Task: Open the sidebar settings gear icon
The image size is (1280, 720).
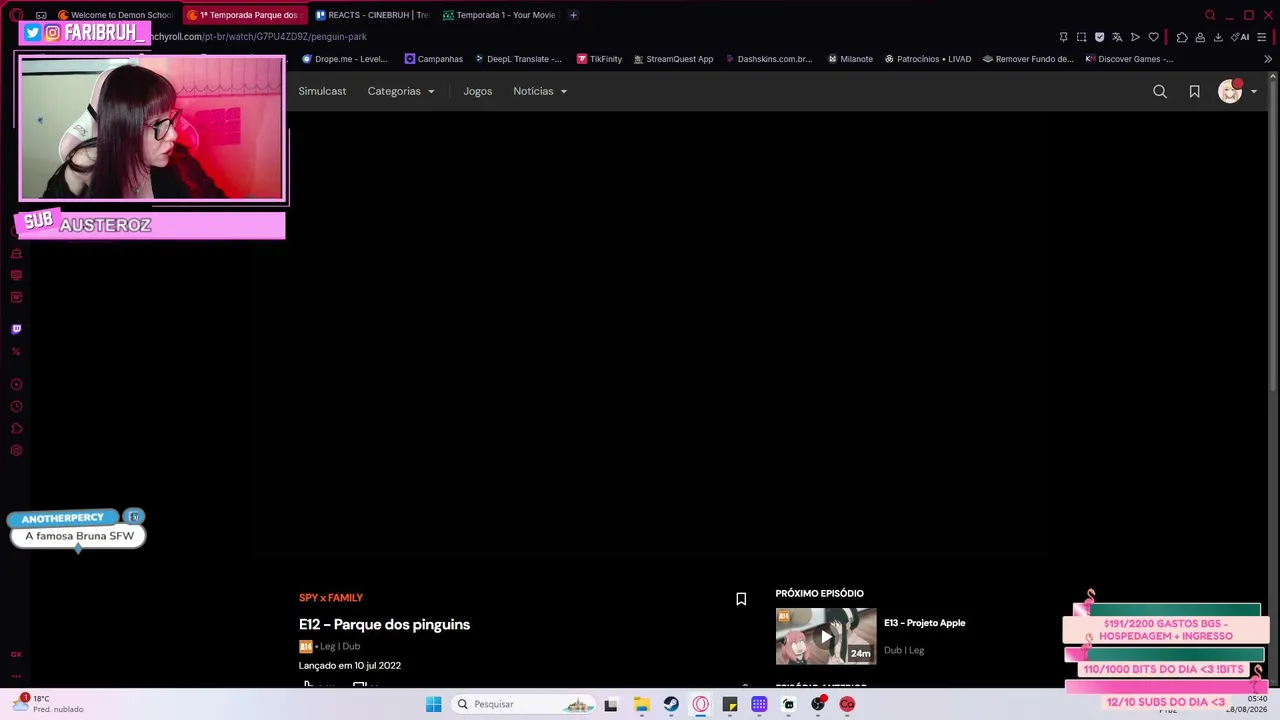Action: coord(16,450)
